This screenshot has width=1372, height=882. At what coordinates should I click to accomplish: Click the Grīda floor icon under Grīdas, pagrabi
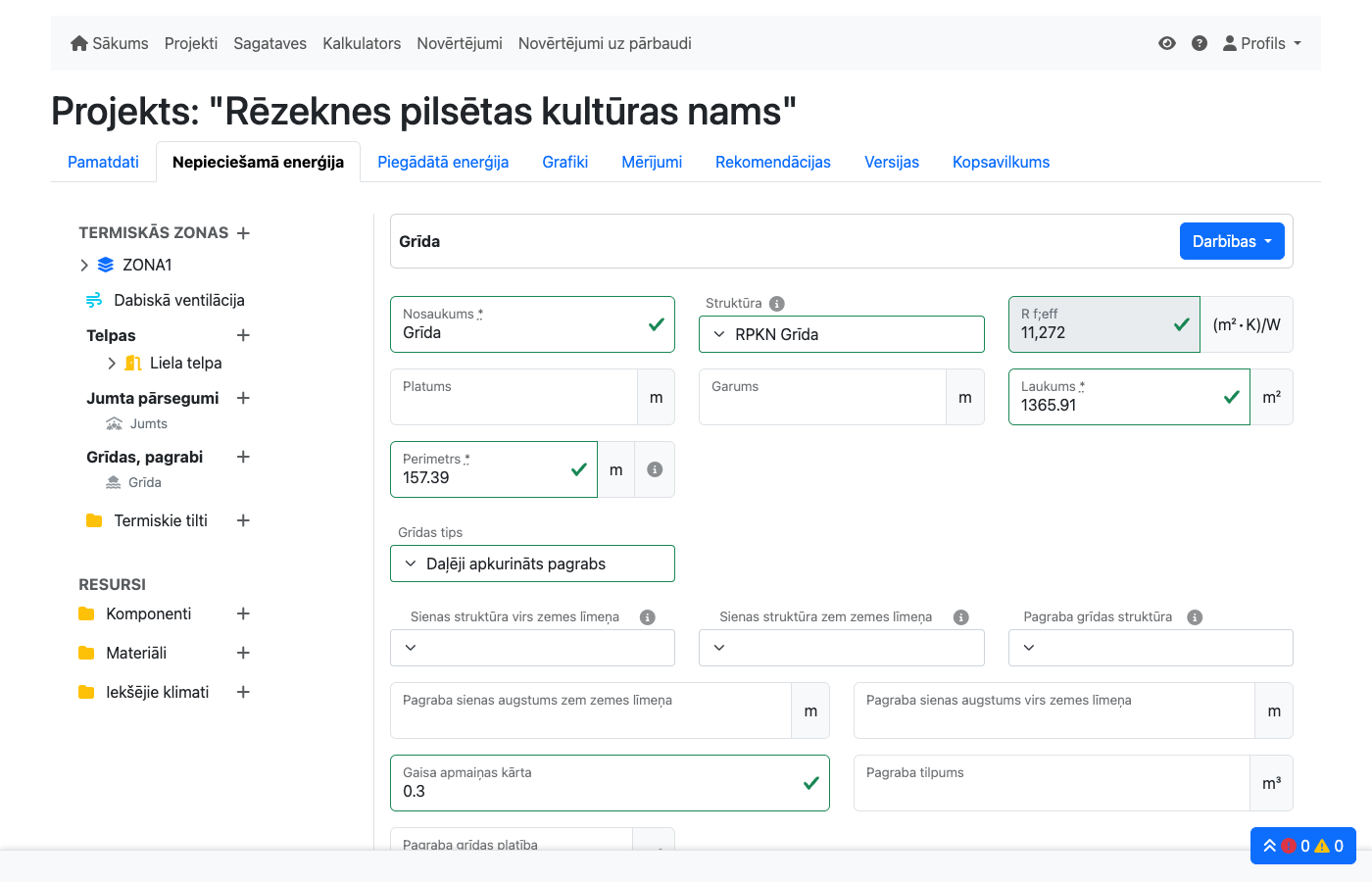[112, 482]
